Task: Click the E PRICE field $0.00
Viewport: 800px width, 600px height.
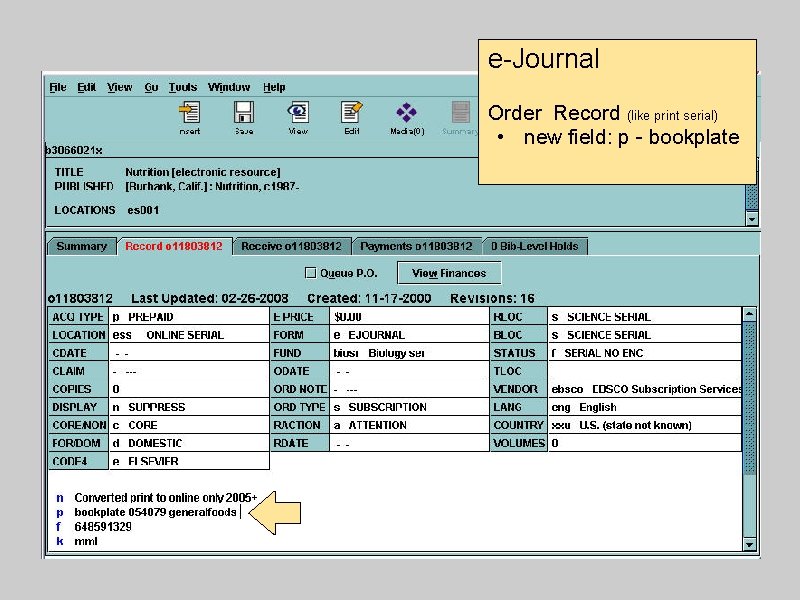Action: (x=409, y=317)
